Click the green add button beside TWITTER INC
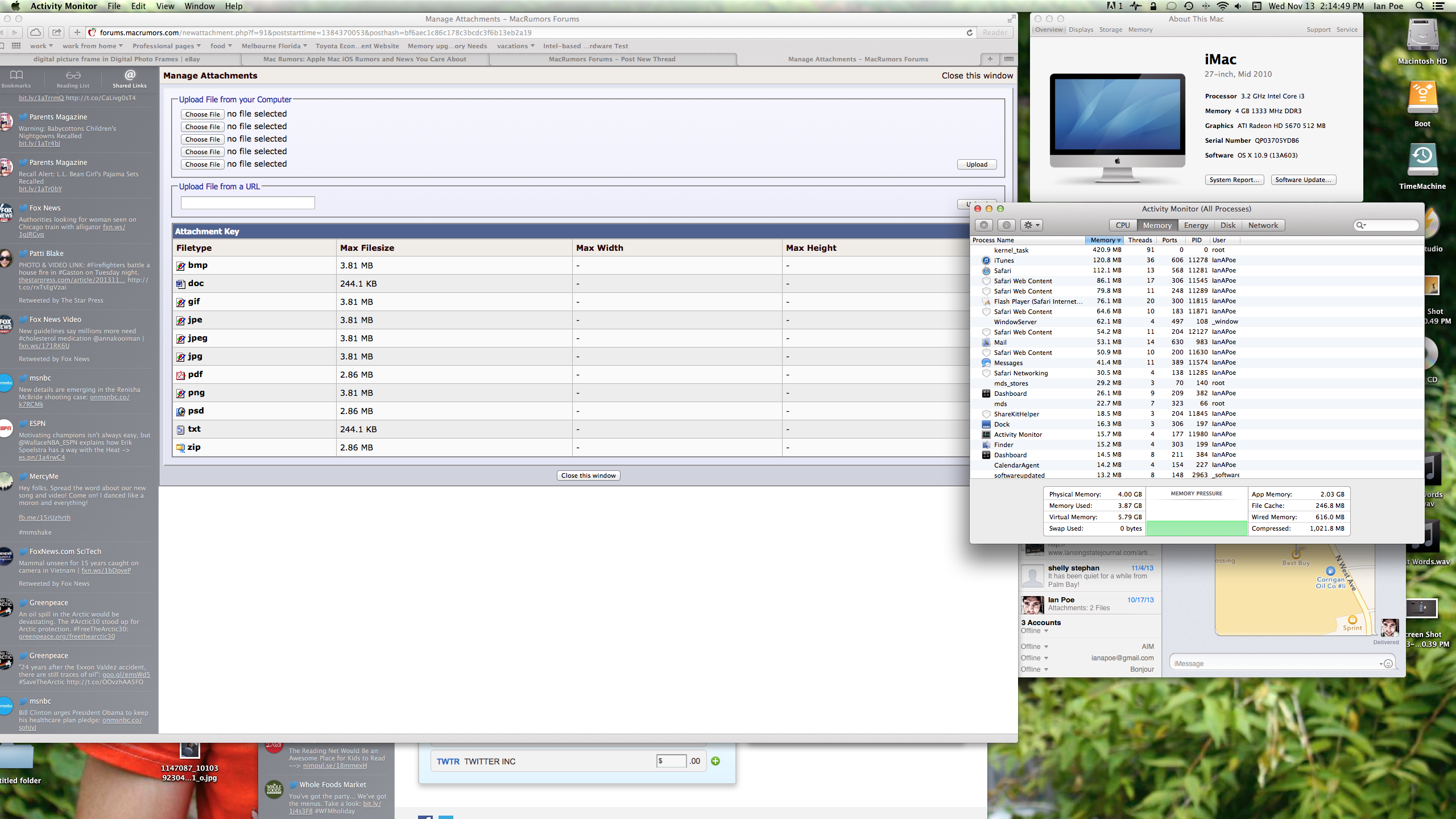The image size is (1456, 819). 715,761
